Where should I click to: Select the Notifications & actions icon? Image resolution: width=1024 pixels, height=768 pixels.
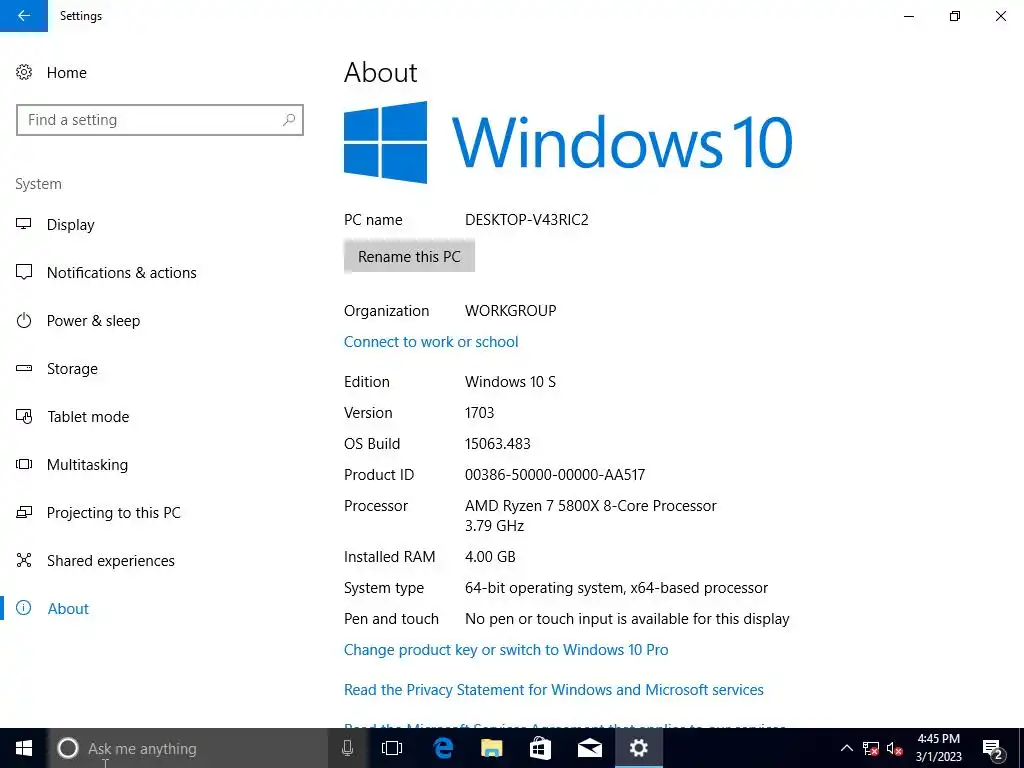click(x=24, y=272)
